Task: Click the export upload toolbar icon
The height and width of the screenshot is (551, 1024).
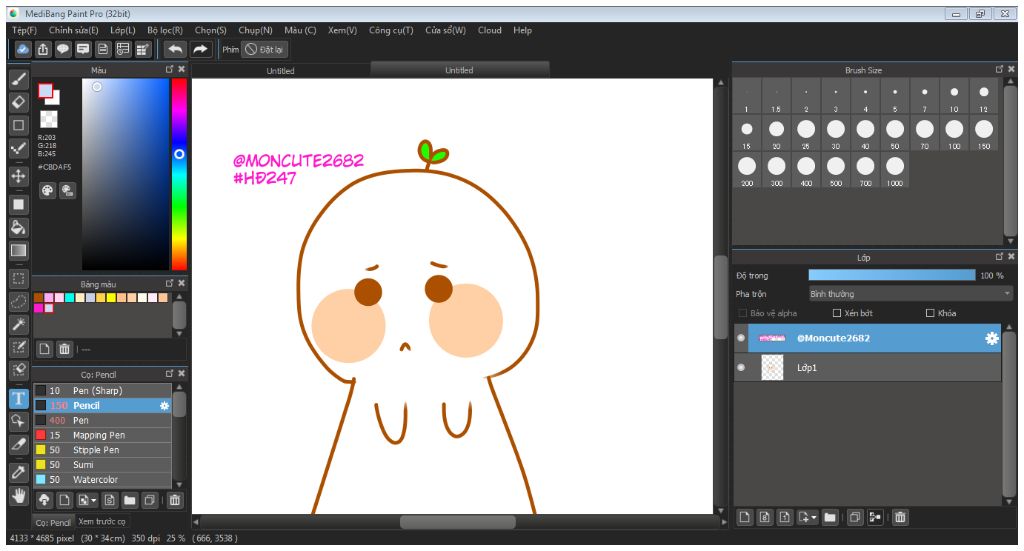Action: pos(43,49)
